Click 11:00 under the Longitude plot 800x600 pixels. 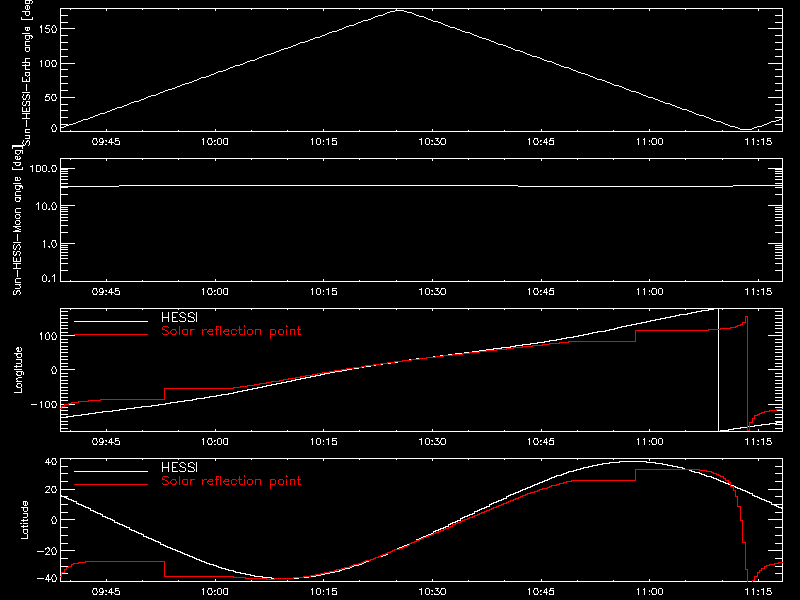[x=649, y=441]
